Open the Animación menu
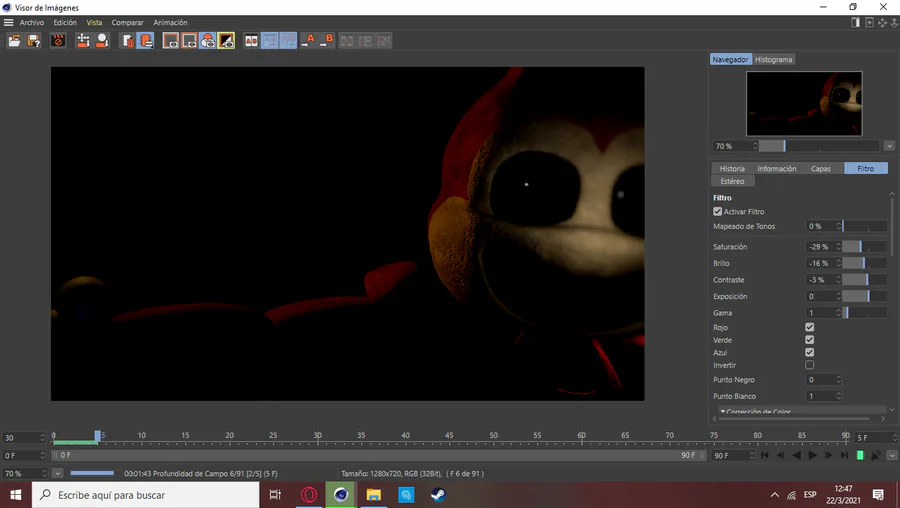This screenshot has height=508, width=900. coord(170,22)
